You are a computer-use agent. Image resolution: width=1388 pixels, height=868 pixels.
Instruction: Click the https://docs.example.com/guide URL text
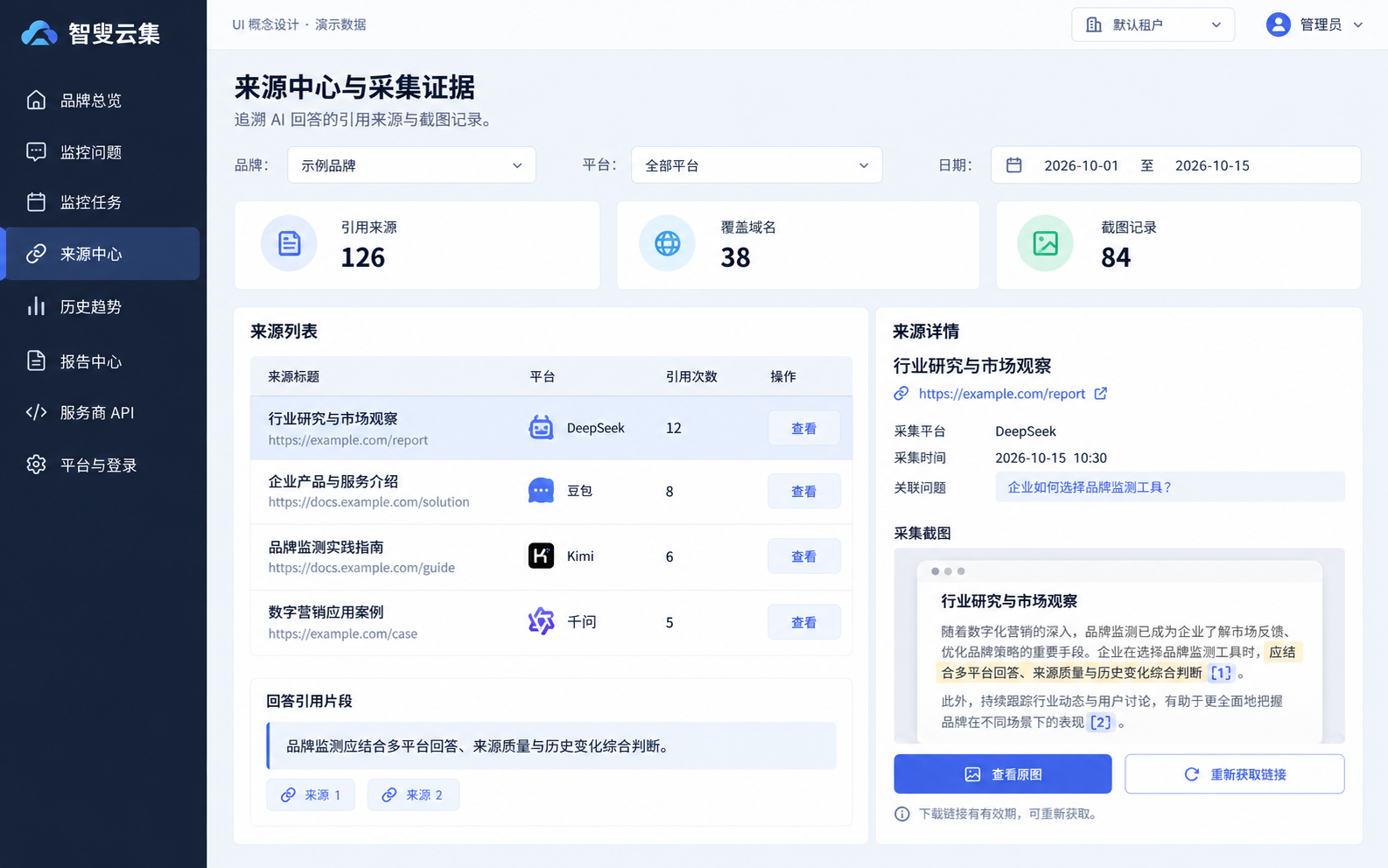coord(361,568)
